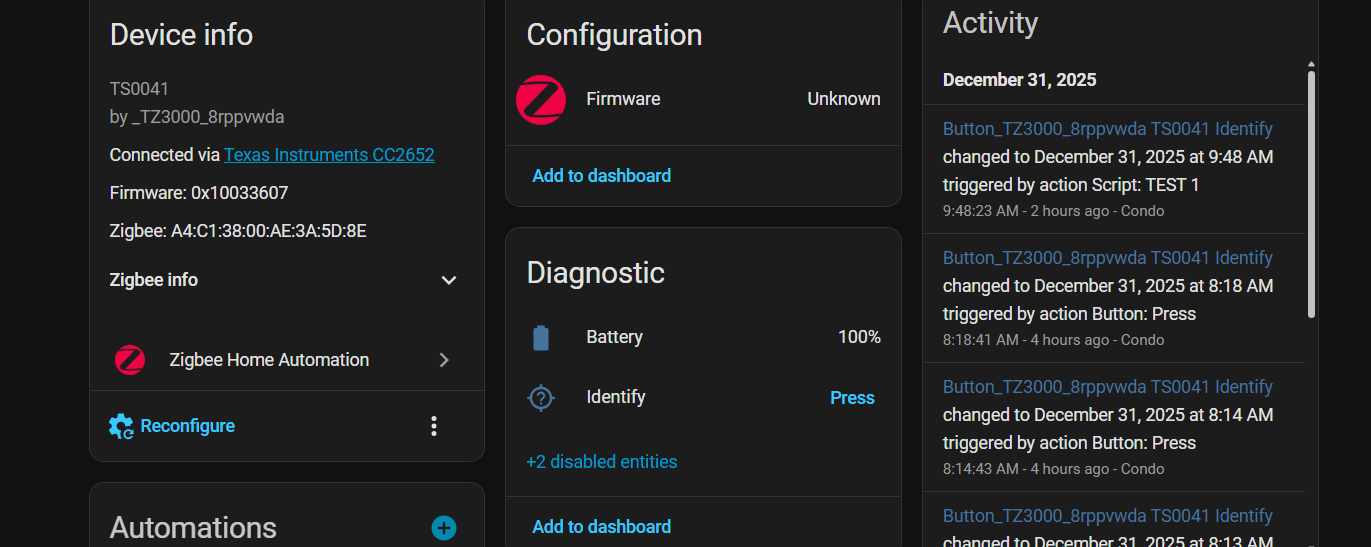Open the 8:14 AM Identify activity entry
This screenshot has width=1371, height=547.
click(1107, 387)
